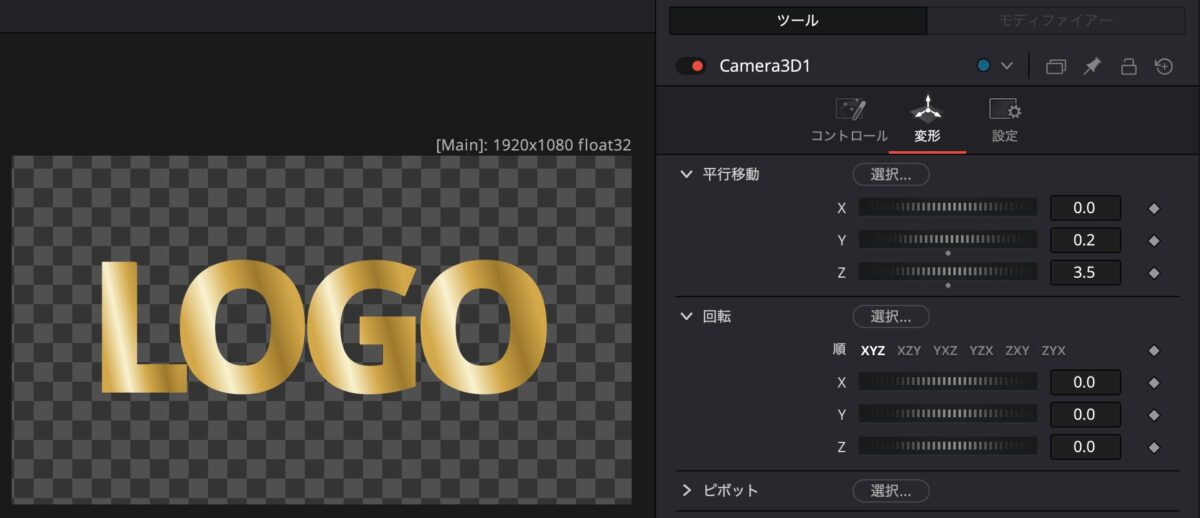
Task: Click the rotation Z slider
Action: (948, 446)
